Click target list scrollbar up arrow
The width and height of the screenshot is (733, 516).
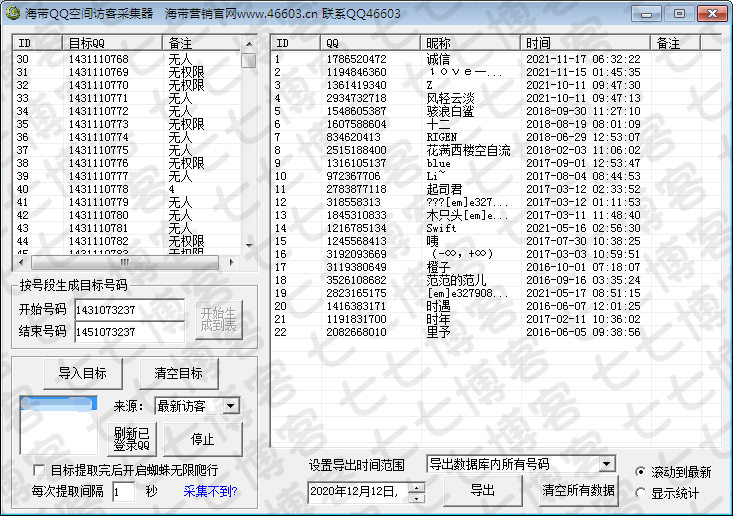click(249, 44)
